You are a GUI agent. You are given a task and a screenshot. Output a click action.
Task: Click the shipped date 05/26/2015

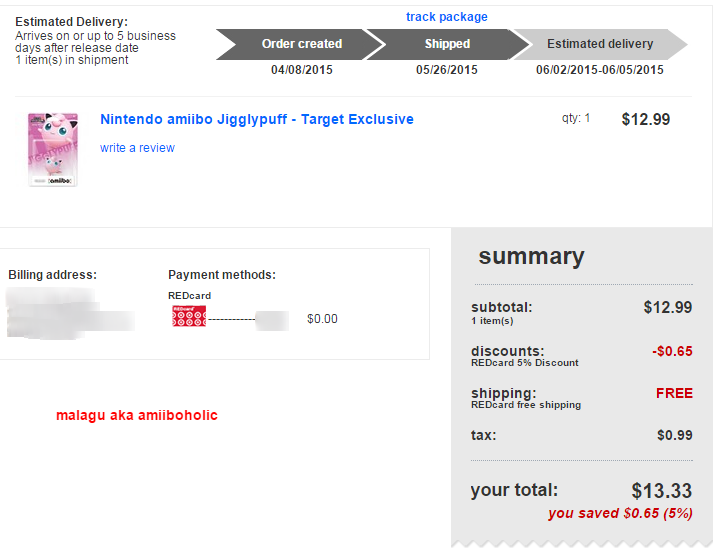click(447, 70)
